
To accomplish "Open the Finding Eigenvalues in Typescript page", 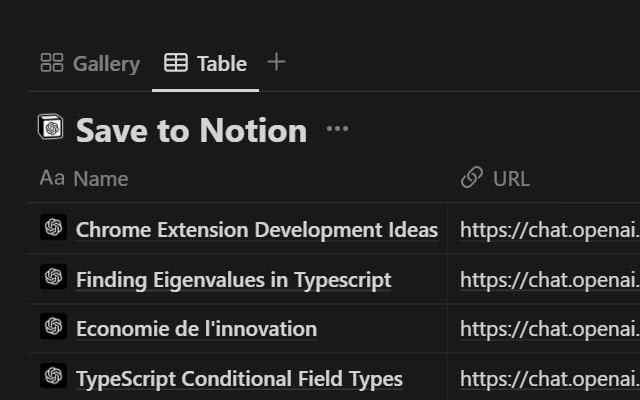I will [x=233, y=280].
